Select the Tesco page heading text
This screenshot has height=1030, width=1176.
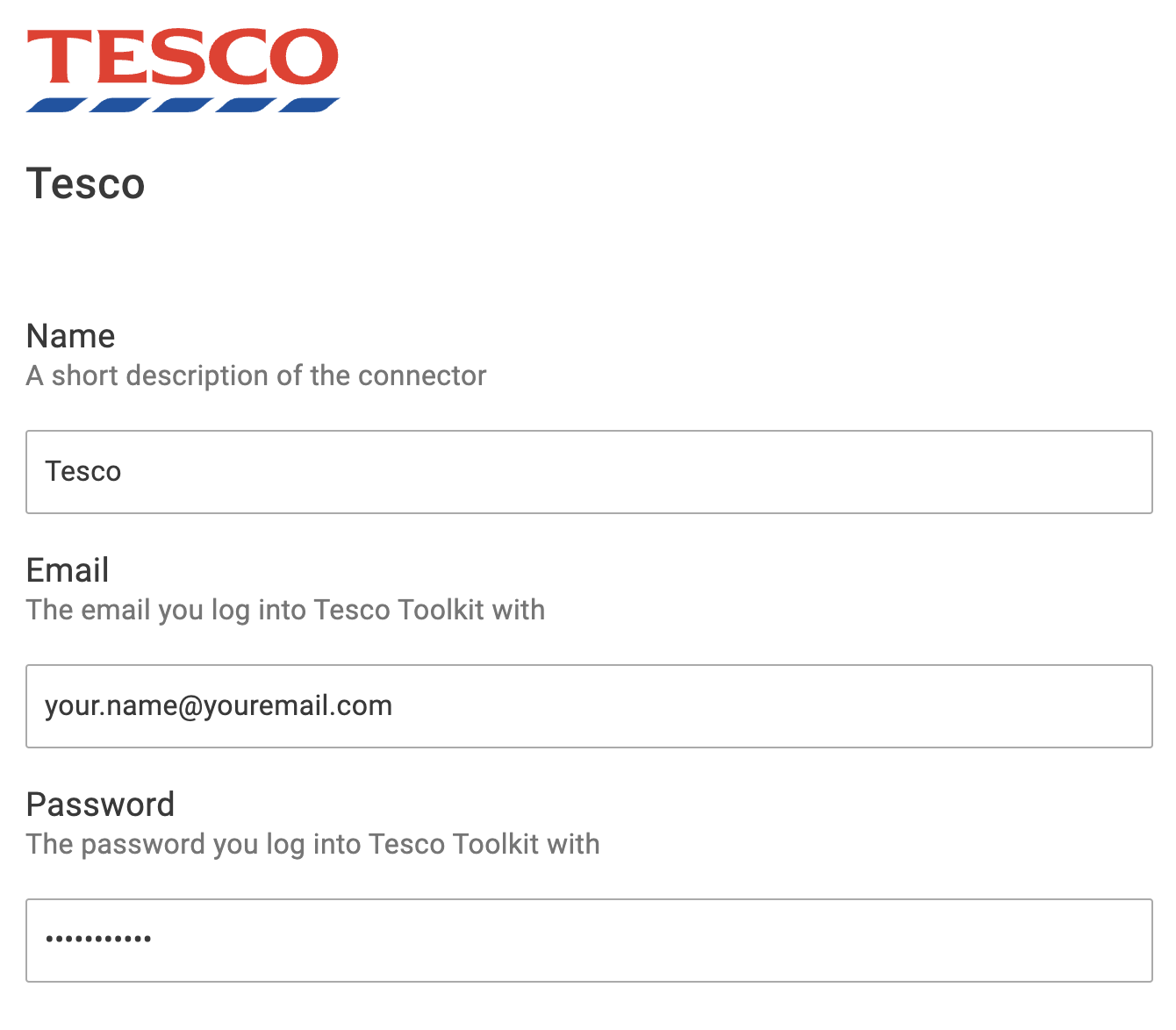[x=85, y=184]
